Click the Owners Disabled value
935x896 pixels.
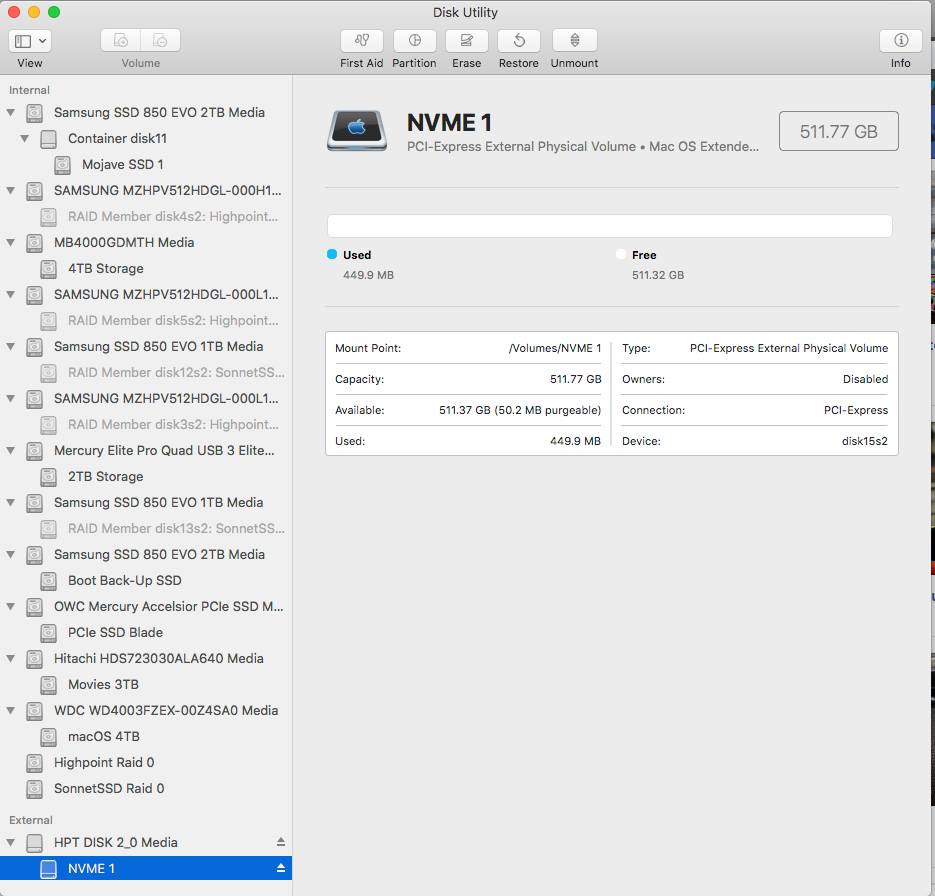click(865, 379)
